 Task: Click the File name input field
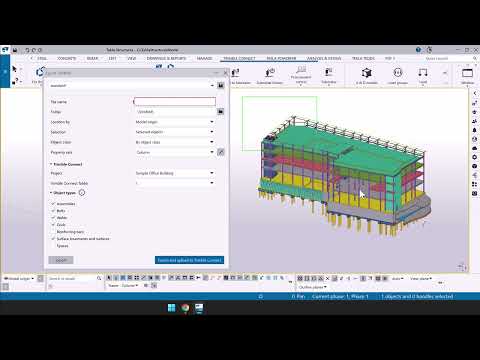(175, 102)
